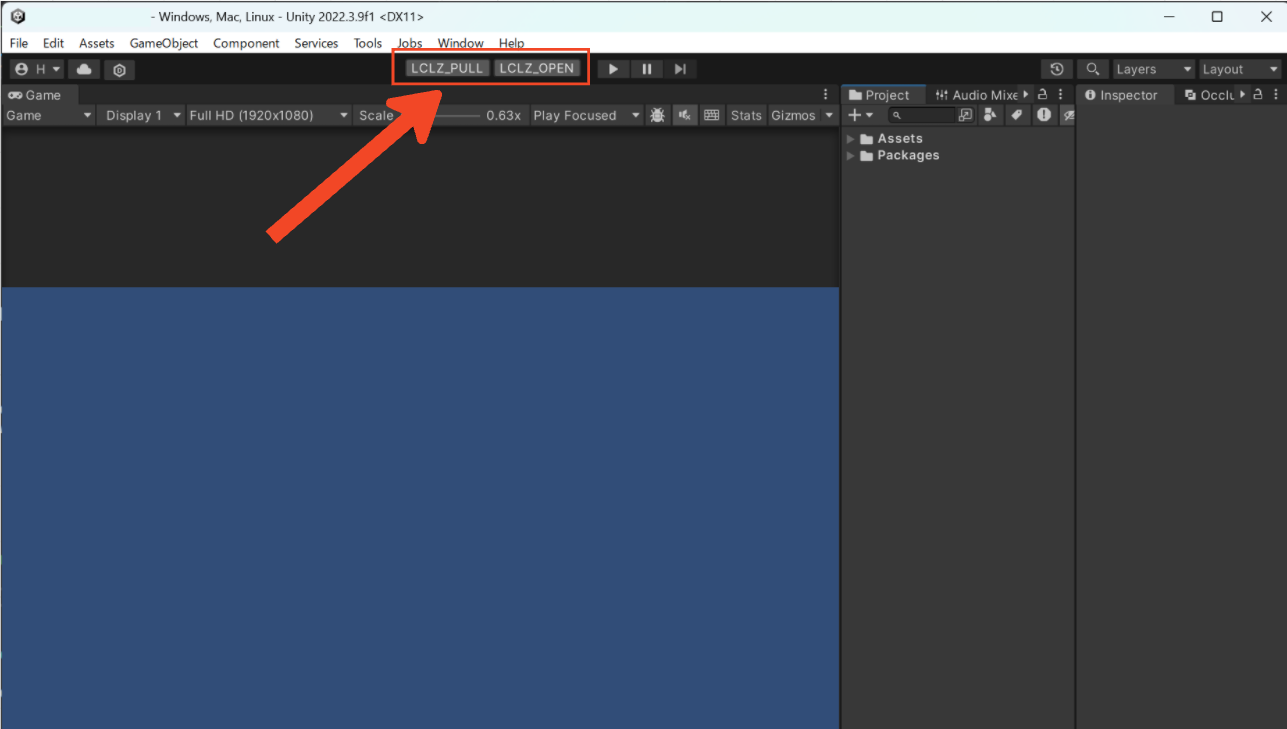Toggle the Inspector panel lock
The image size is (1287, 729).
coord(1259,94)
